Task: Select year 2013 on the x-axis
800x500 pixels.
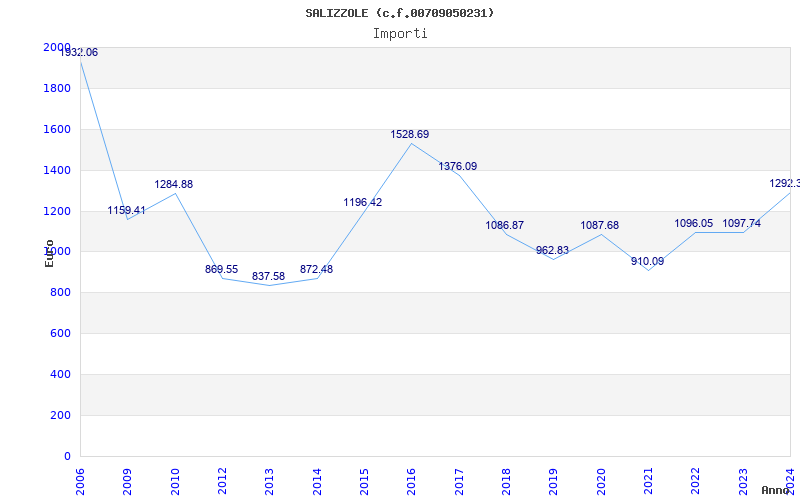Action: tap(269, 480)
